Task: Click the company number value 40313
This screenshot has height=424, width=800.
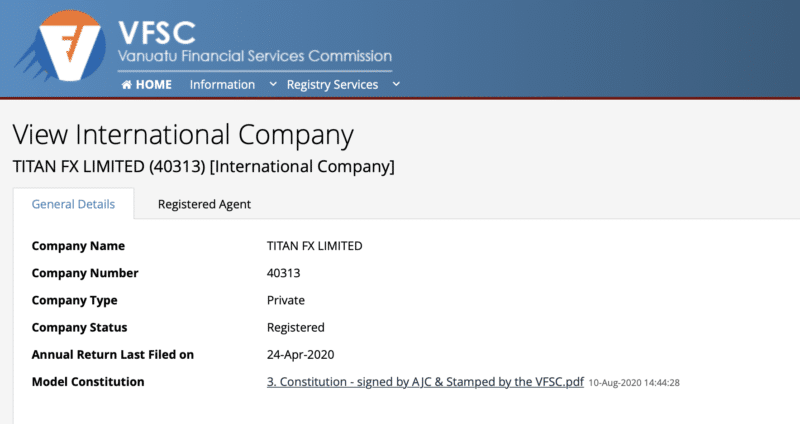Action: click(x=283, y=273)
